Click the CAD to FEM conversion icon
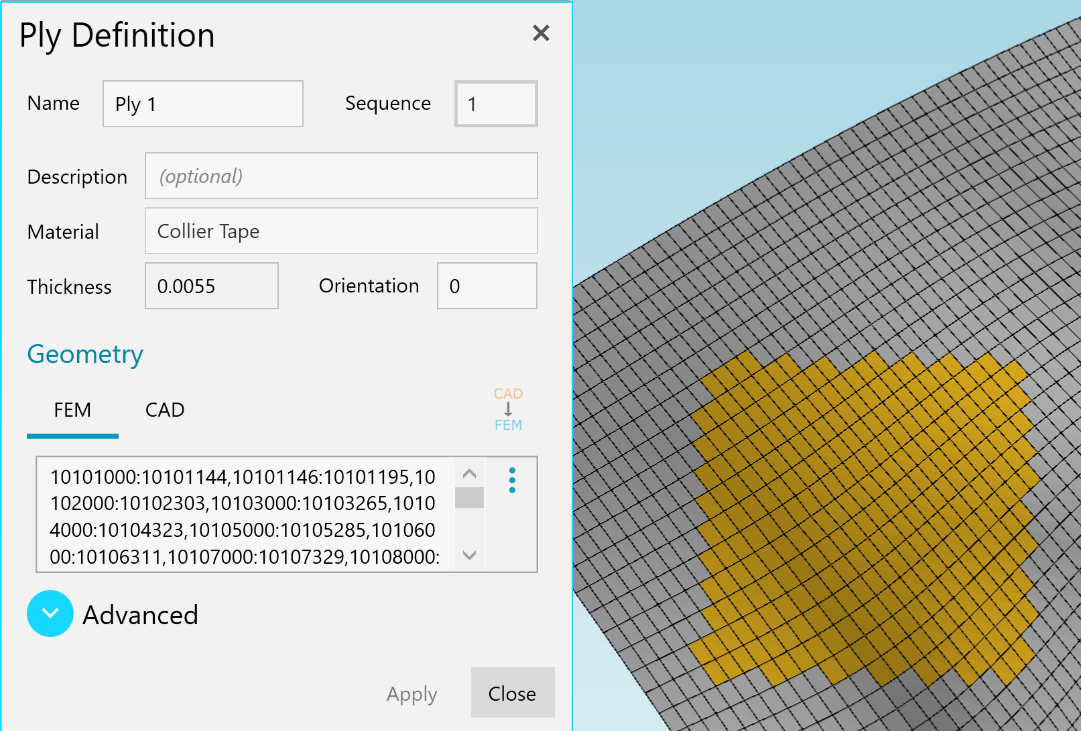This screenshot has height=731, width=1081. [x=508, y=409]
